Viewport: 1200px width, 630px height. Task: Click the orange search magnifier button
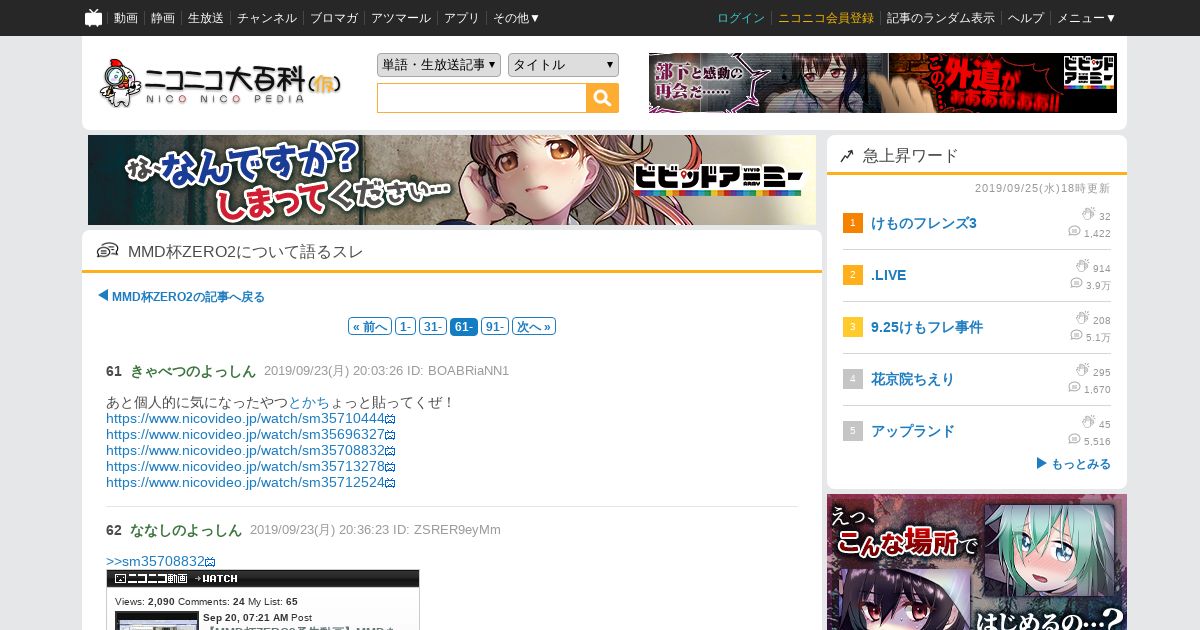pos(602,98)
